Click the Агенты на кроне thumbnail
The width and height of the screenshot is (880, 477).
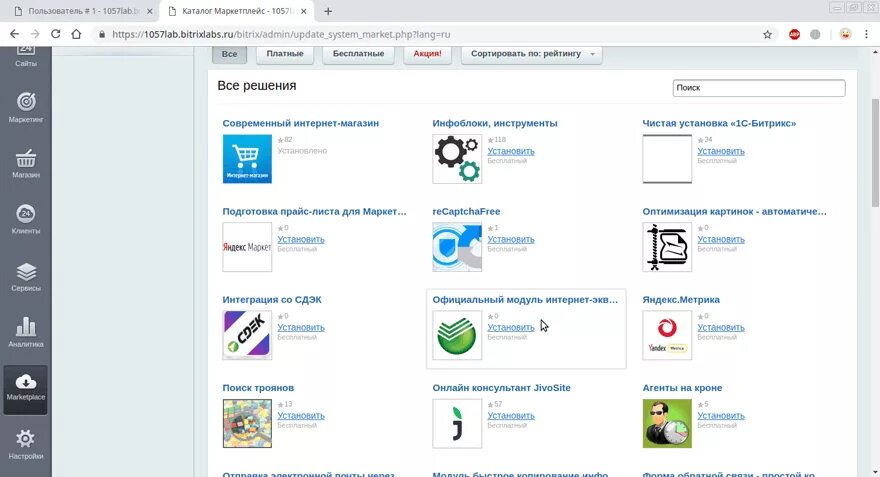667,423
